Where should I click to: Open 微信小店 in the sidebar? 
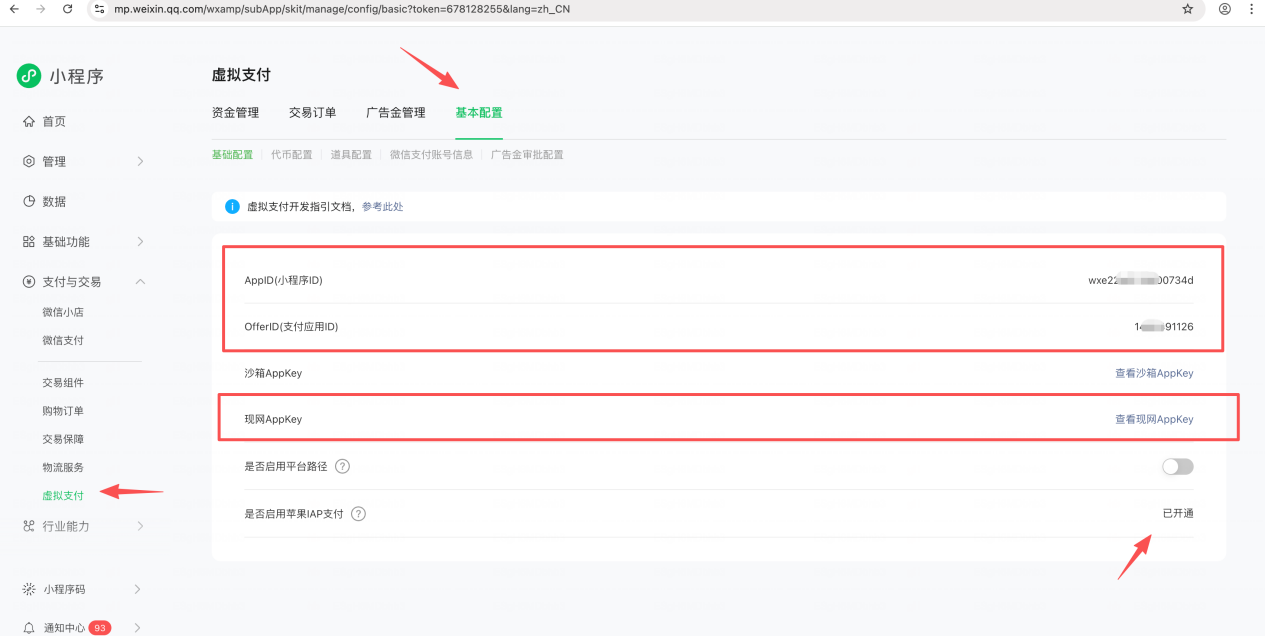tap(63, 312)
